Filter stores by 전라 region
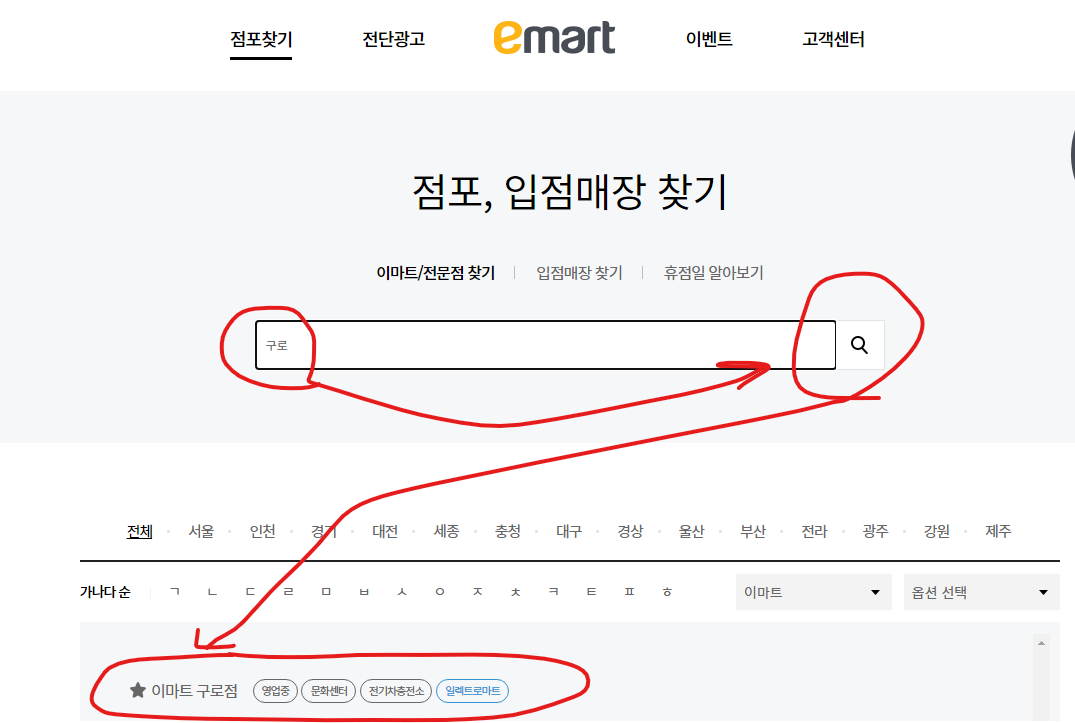1075x723 pixels. point(814,531)
